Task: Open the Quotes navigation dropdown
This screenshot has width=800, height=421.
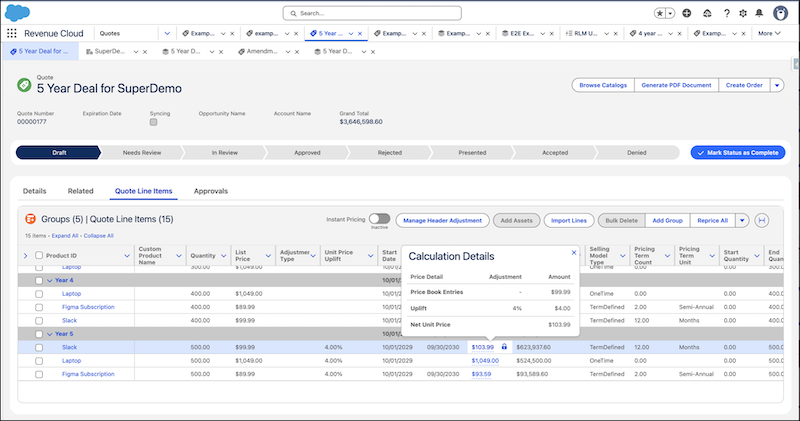Action: click(x=167, y=34)
